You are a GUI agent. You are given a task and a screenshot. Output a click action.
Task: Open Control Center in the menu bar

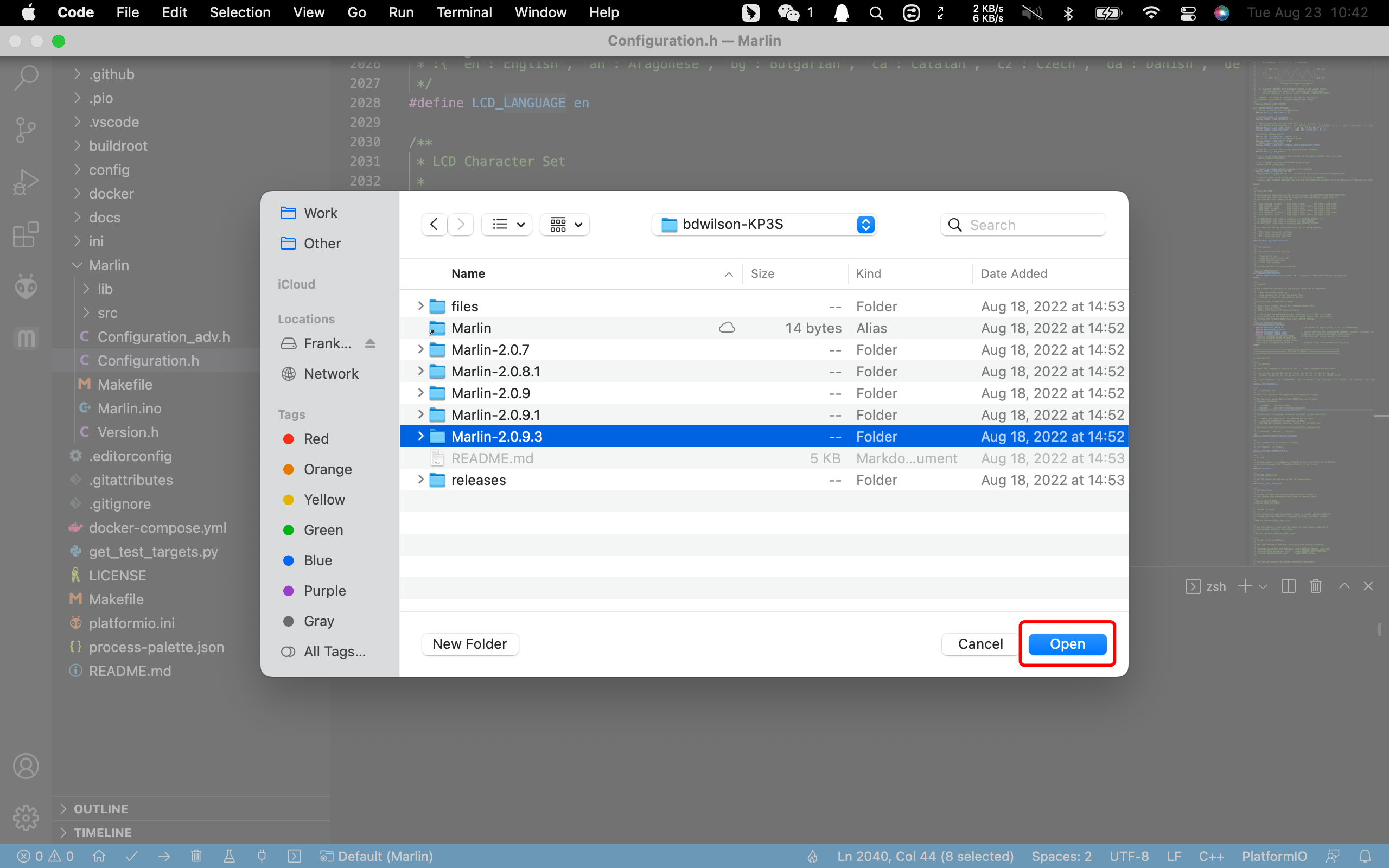[1188, 12]
